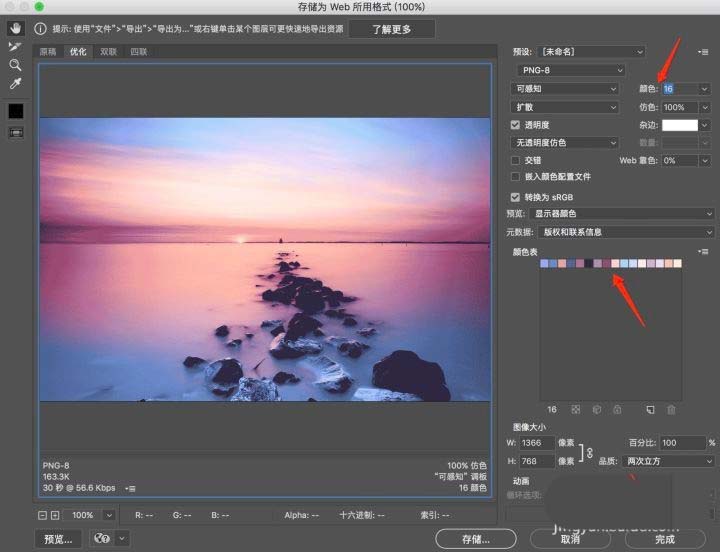Image resolution: width=720 pixels, height=552 pixels.
Task: Click the zoom in plus icon
Action: (x=55, y=515)
